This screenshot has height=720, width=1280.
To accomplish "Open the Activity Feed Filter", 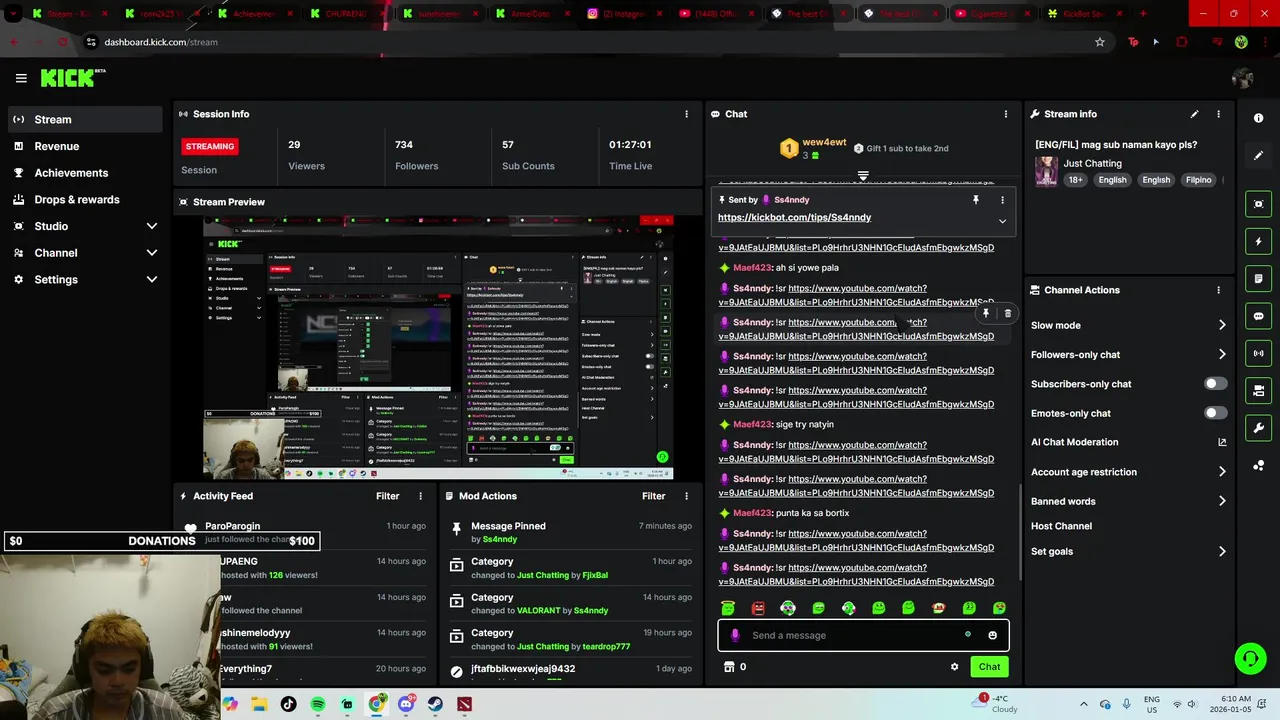I will point(388,496).
